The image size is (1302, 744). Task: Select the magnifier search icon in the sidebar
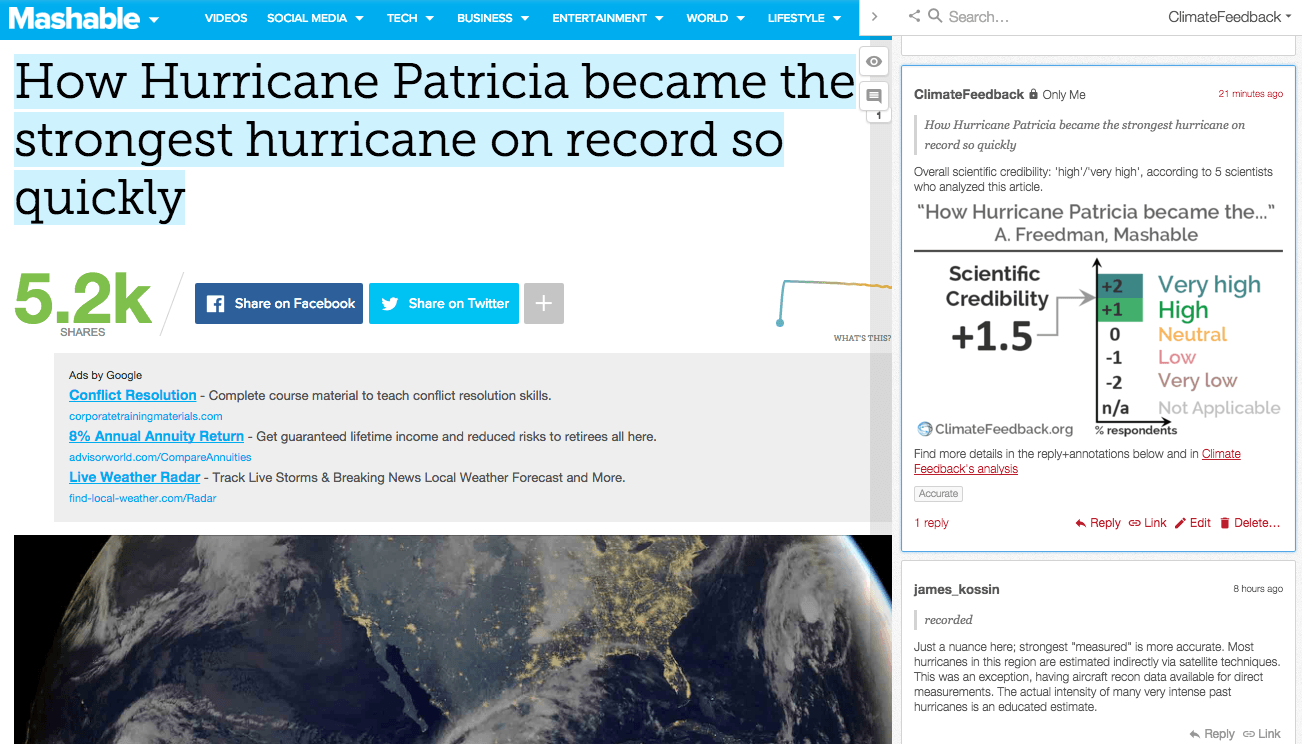[x=935, y=16]
